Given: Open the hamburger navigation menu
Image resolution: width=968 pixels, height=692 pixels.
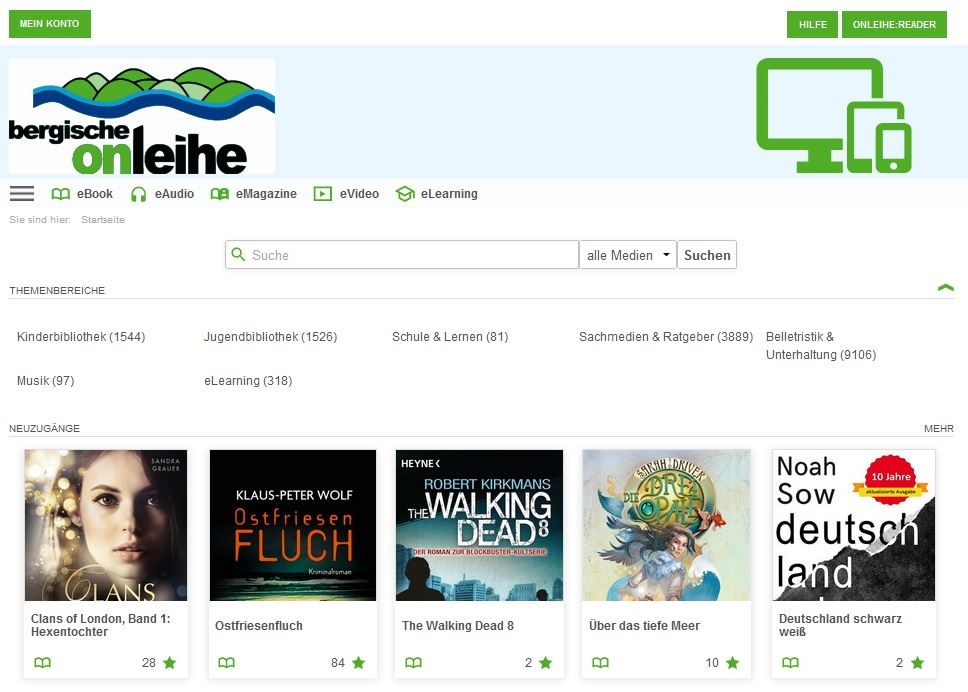Looking at the screenshot, I should 22,194.
